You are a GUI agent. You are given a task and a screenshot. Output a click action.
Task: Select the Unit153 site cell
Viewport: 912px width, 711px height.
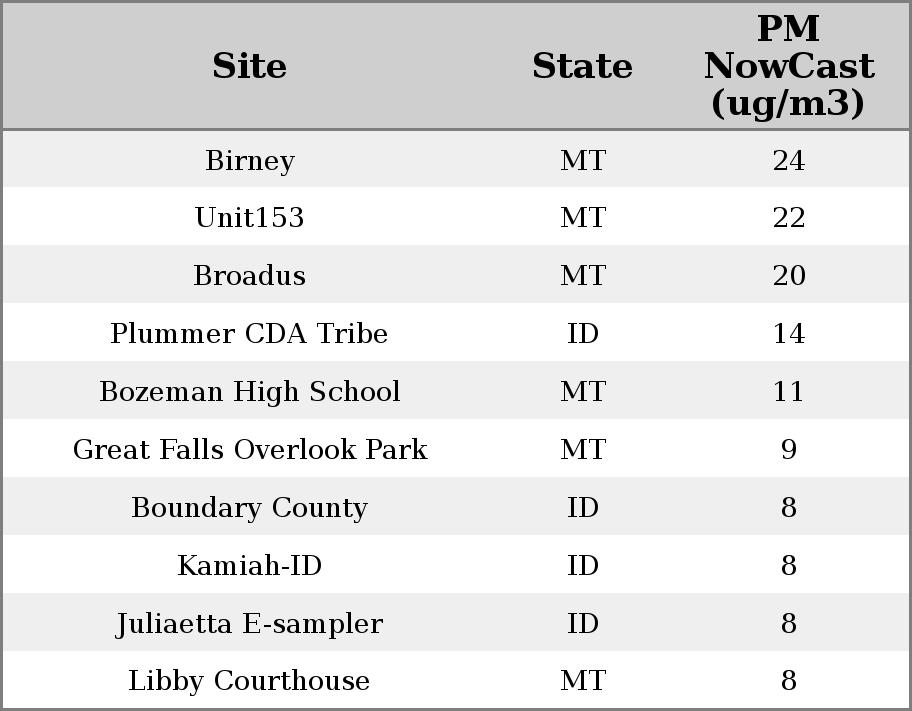(249, 218)
